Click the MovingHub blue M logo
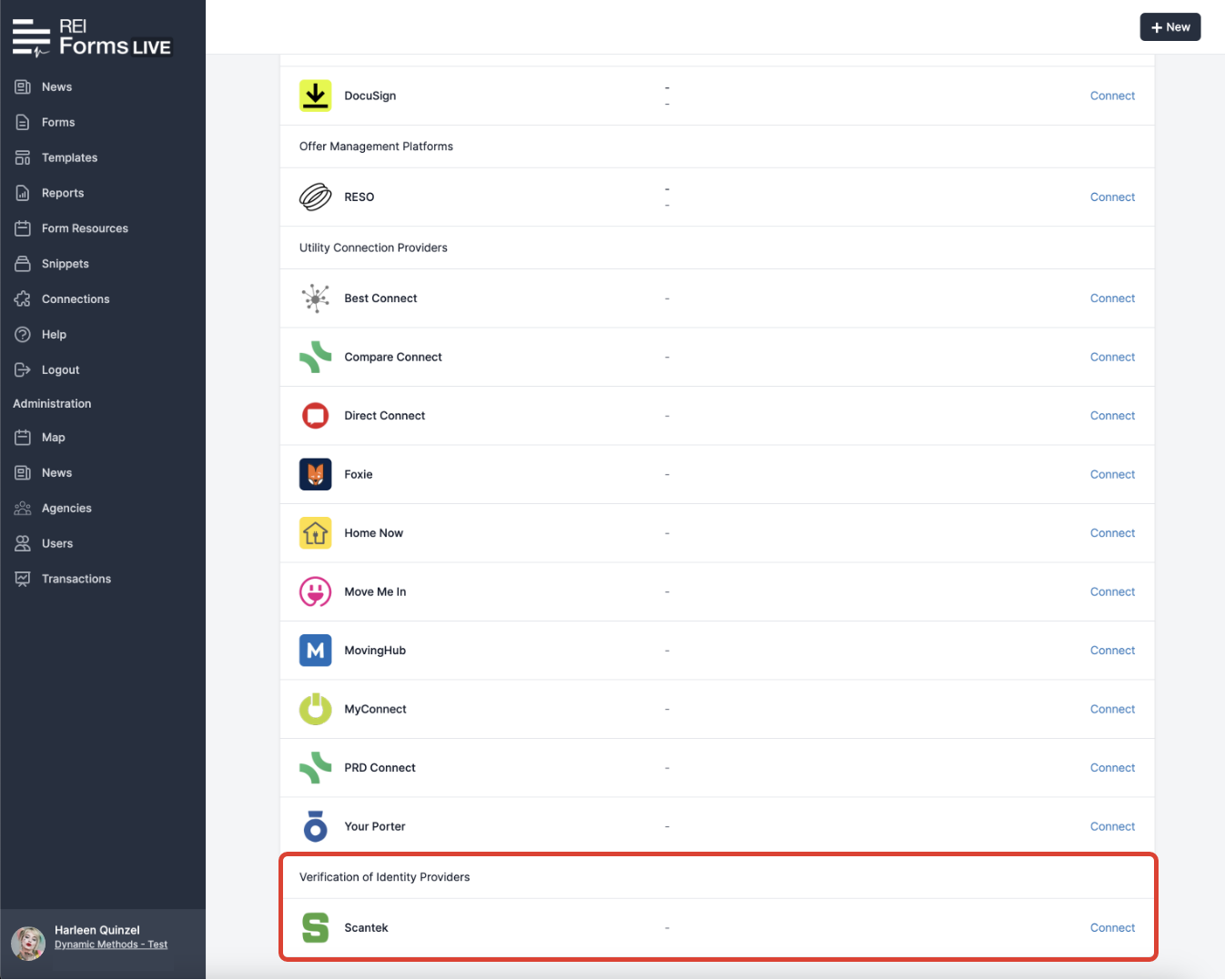 pos(316,651)
